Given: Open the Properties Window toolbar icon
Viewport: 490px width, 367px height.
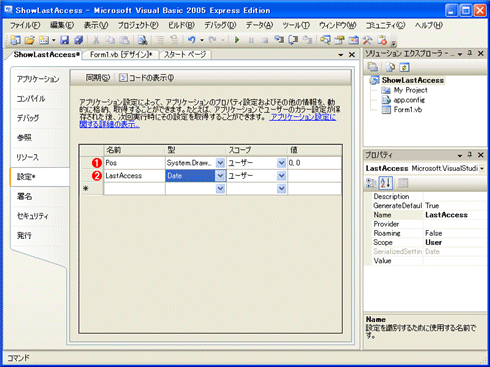Looking at the screenshot, I should (x=339, y=40).
